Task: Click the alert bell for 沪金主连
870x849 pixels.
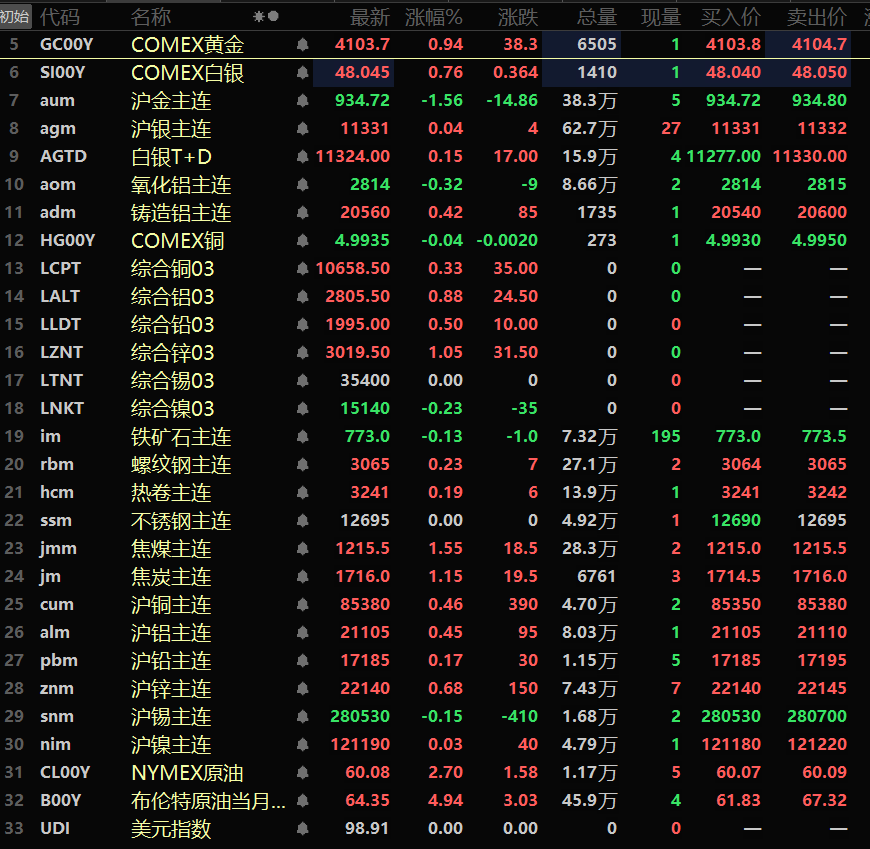Action: (x=302, y=101)
